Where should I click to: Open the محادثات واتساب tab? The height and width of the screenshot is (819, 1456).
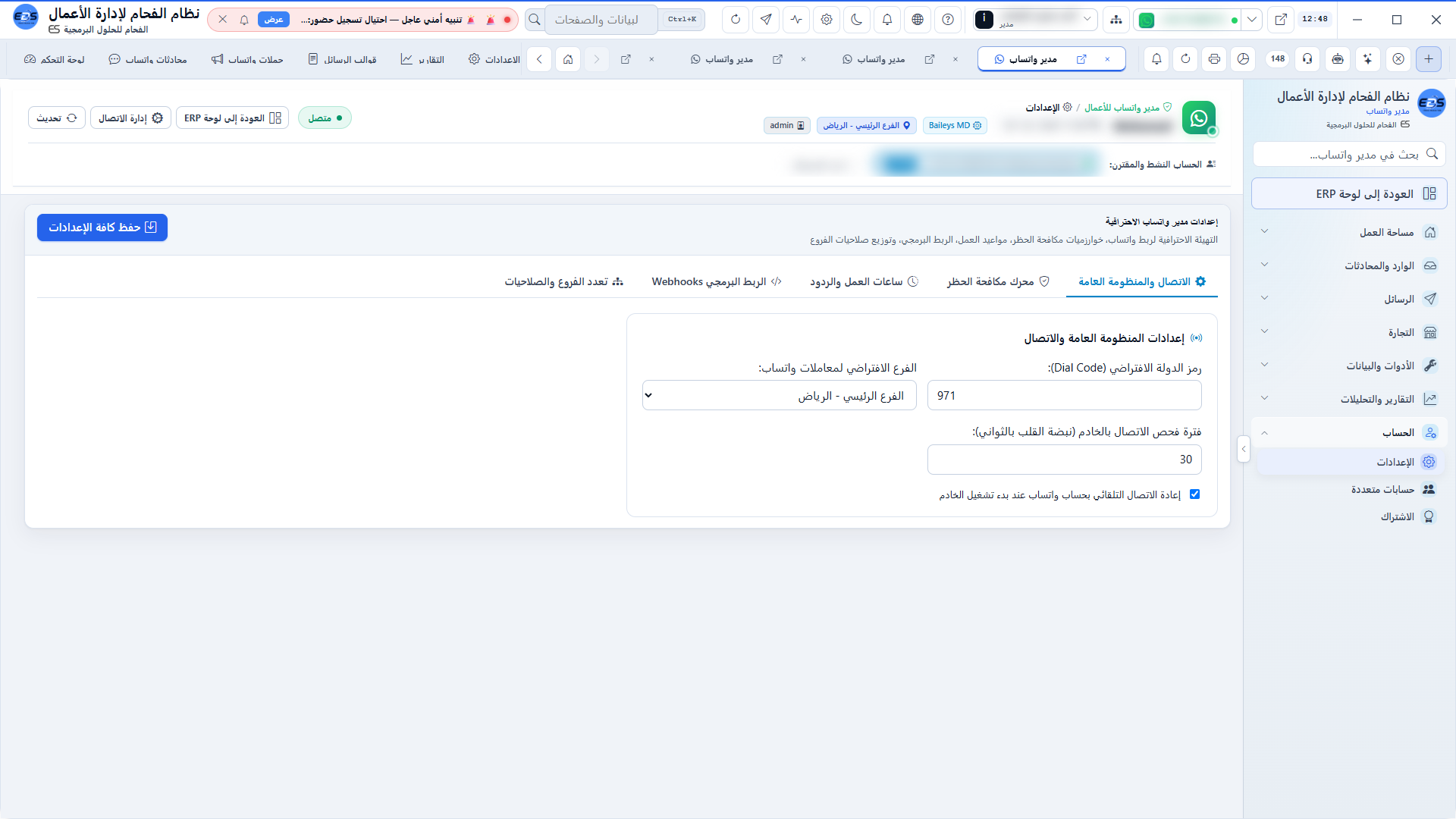click(148, 59)
